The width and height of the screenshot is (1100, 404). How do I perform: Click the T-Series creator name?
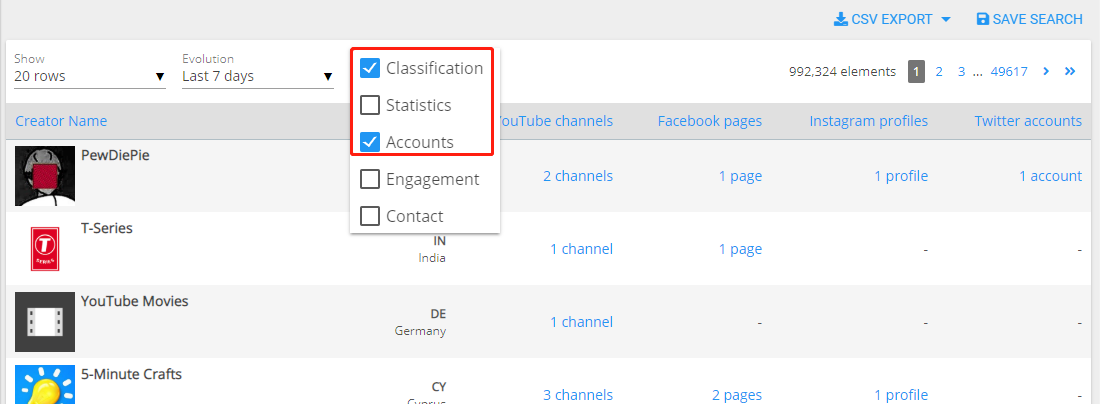tap(107, 229)
